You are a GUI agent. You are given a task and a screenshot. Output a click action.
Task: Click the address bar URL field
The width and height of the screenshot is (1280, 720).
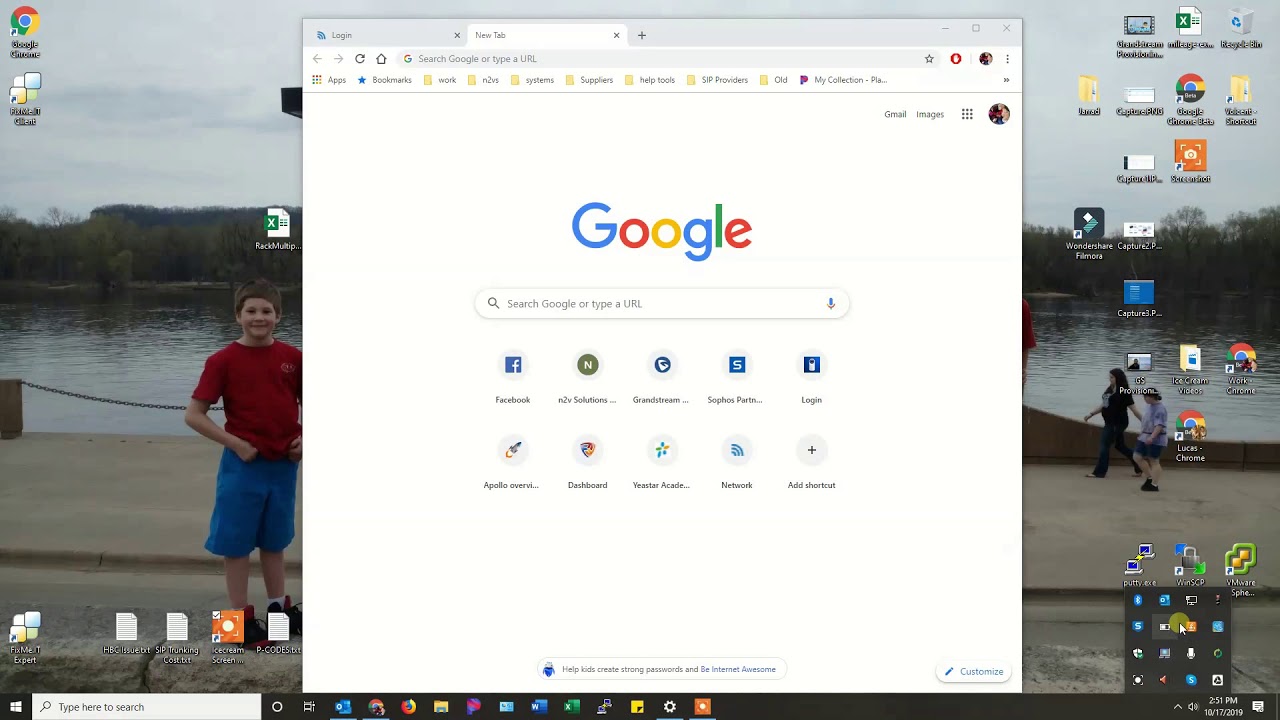[x=660, y=59]
